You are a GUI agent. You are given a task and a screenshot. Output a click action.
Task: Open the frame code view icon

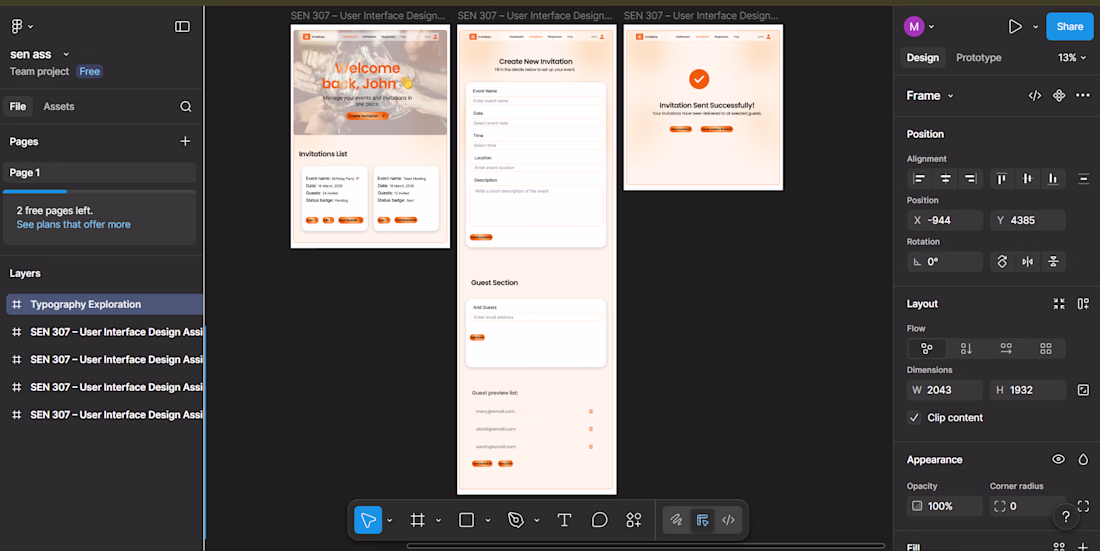tap(1035, 95)
